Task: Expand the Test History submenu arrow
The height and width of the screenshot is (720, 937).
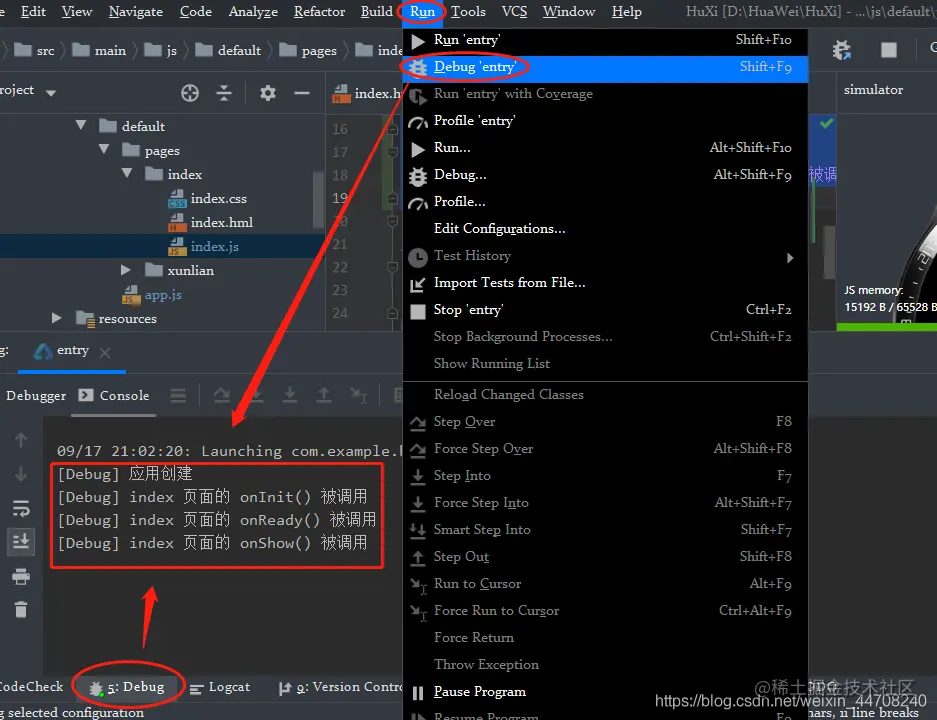Action: point(789,258)
